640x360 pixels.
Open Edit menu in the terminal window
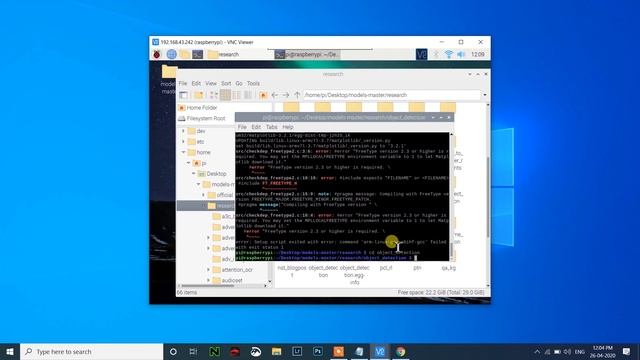click(x=256, y=127)
